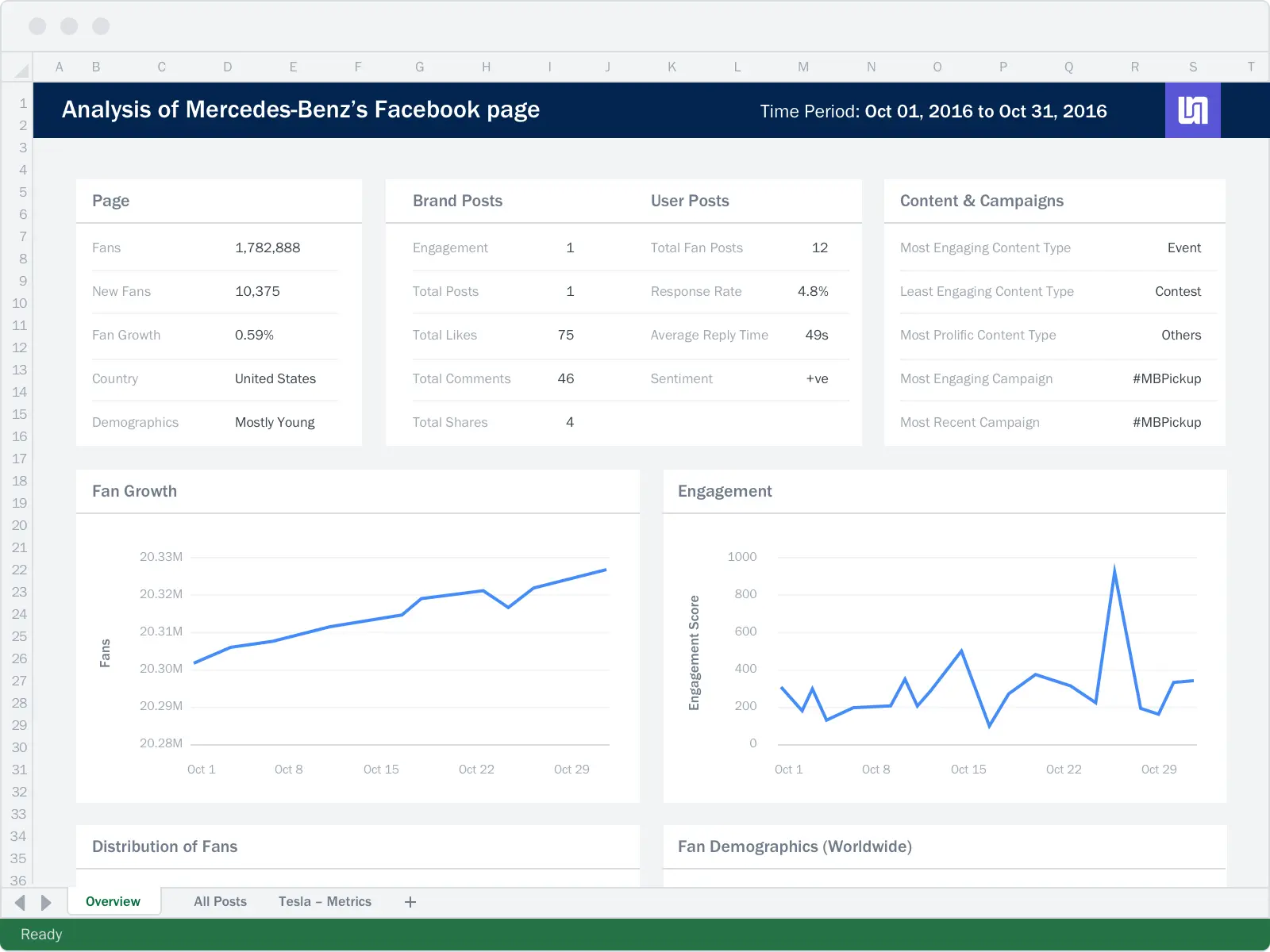Viewport: 1270px width, 952px height.
Task: Click the Total Comments value 46
Action: (x=566, y=378)
